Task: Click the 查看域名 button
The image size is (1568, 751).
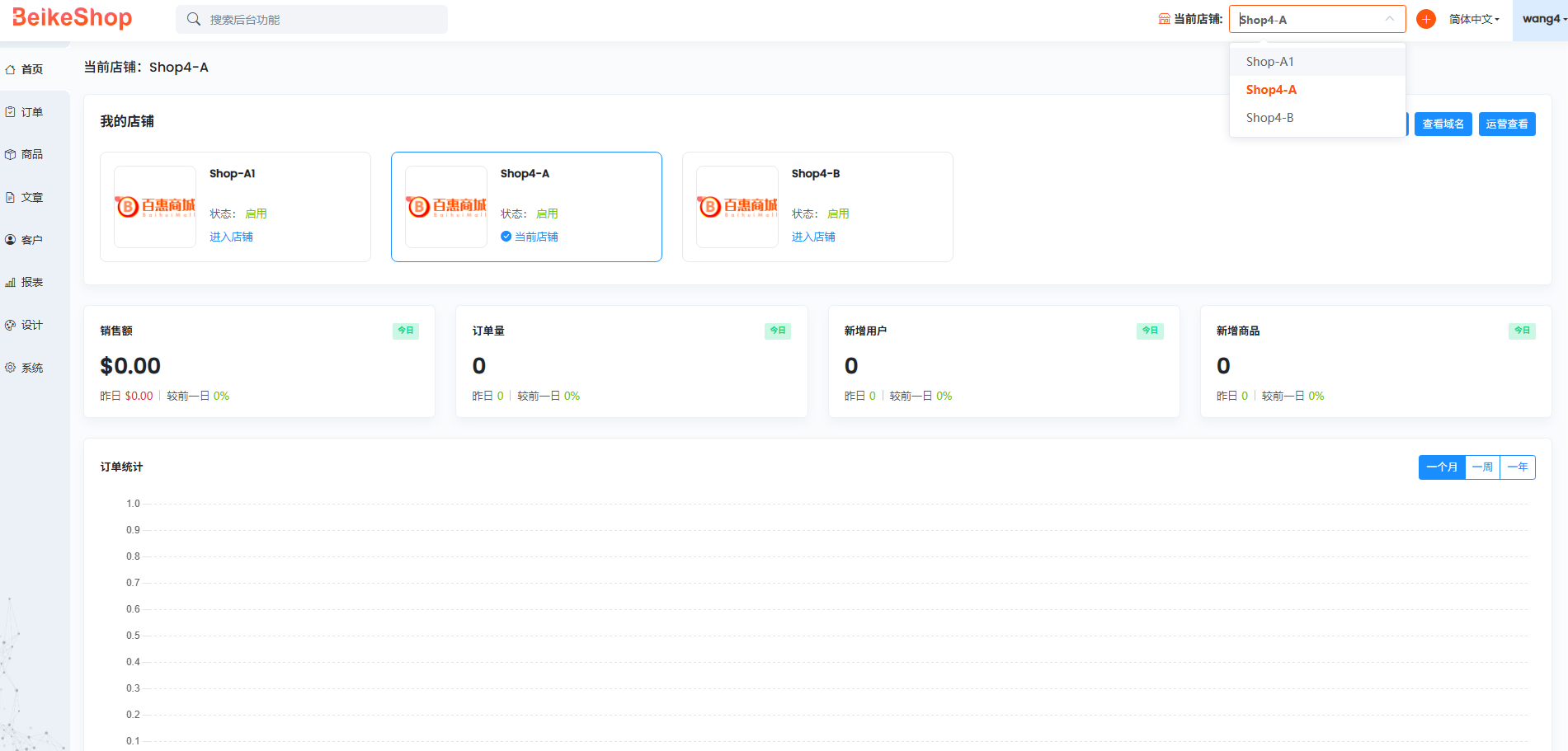Action: pos(1443,124)
